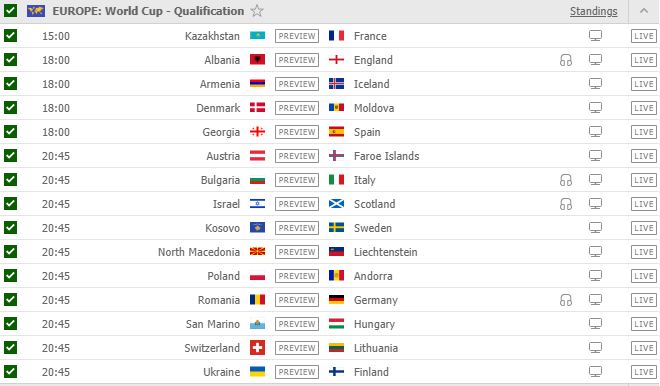
Task: Toggle checkbox for Switzerland vs Lithuania
Action: 11,347
